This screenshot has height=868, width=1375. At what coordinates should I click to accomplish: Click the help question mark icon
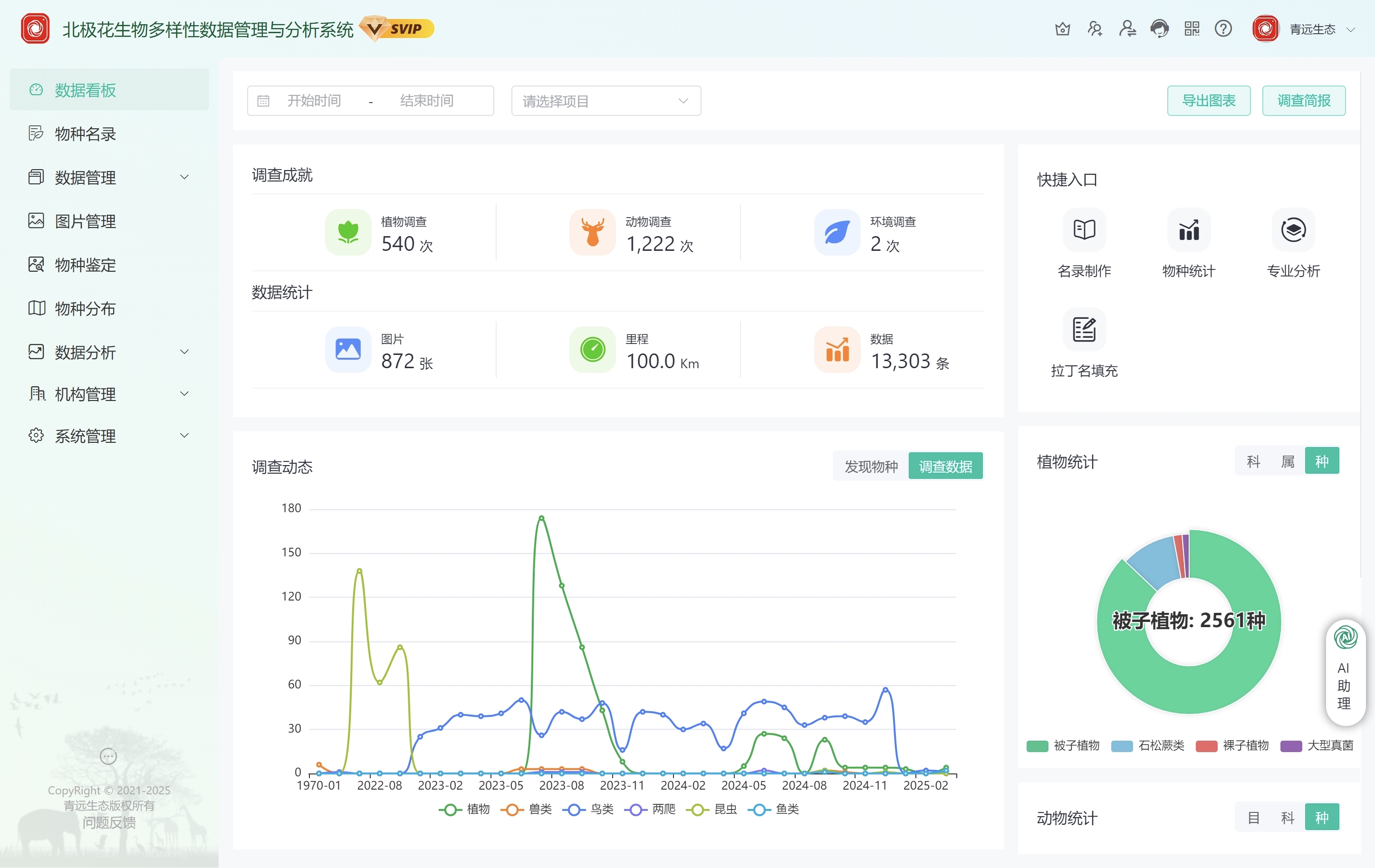tap(1223, 29)
